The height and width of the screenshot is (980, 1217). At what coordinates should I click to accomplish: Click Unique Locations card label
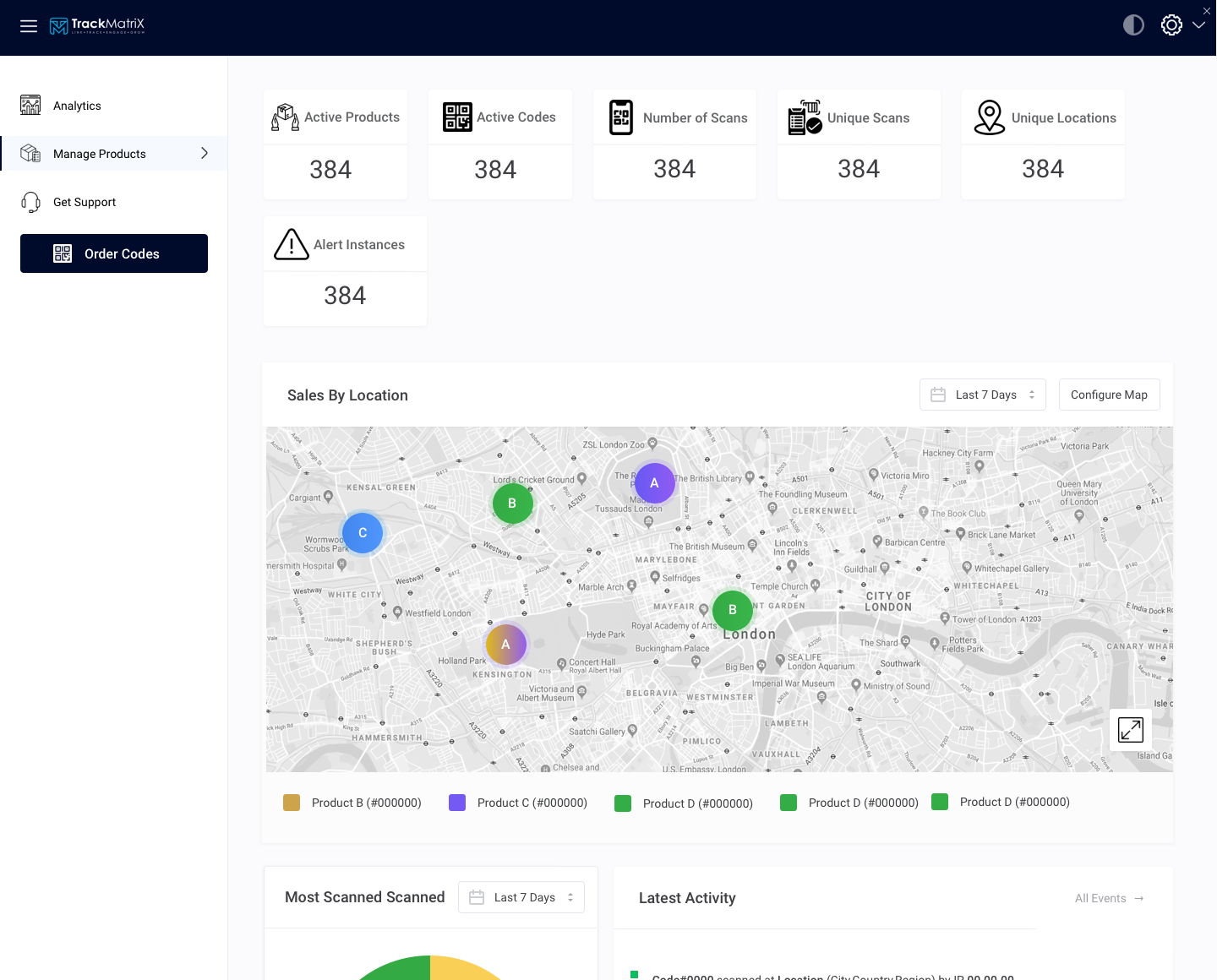[1064, 118]
